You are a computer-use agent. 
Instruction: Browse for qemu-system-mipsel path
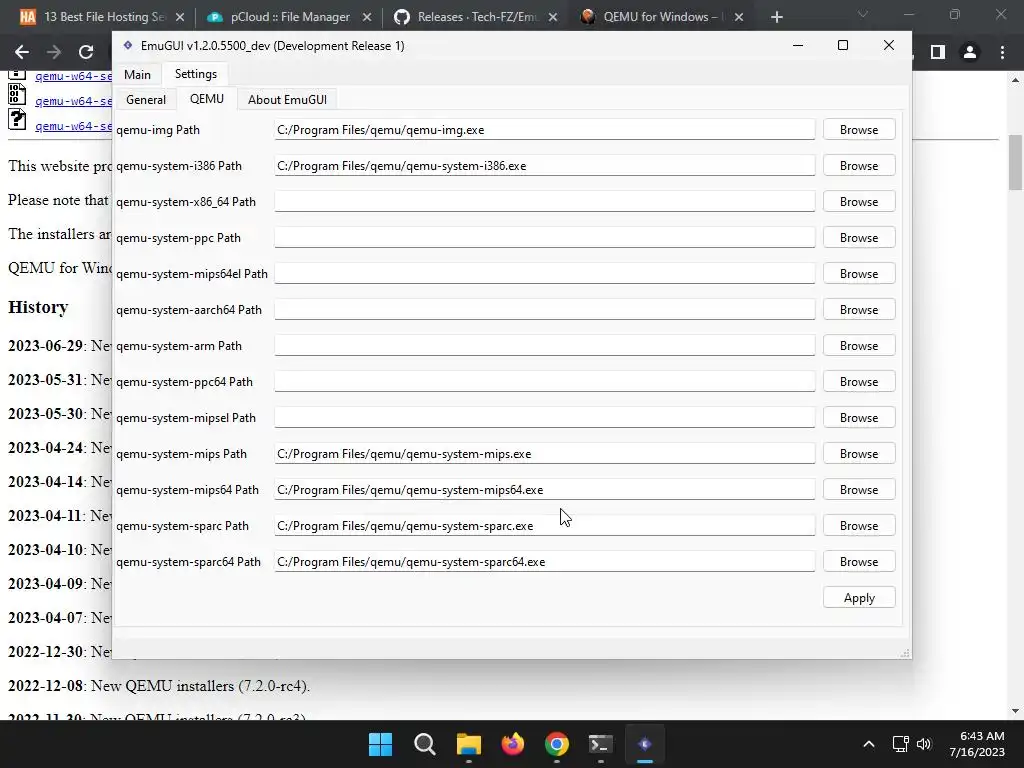pos(859,417)
